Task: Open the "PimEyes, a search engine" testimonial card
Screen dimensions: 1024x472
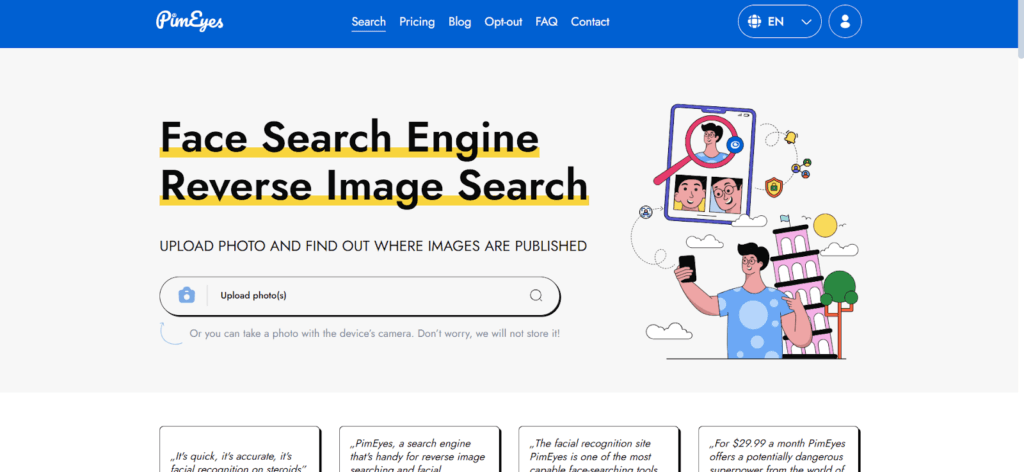Action: [419, 449]
